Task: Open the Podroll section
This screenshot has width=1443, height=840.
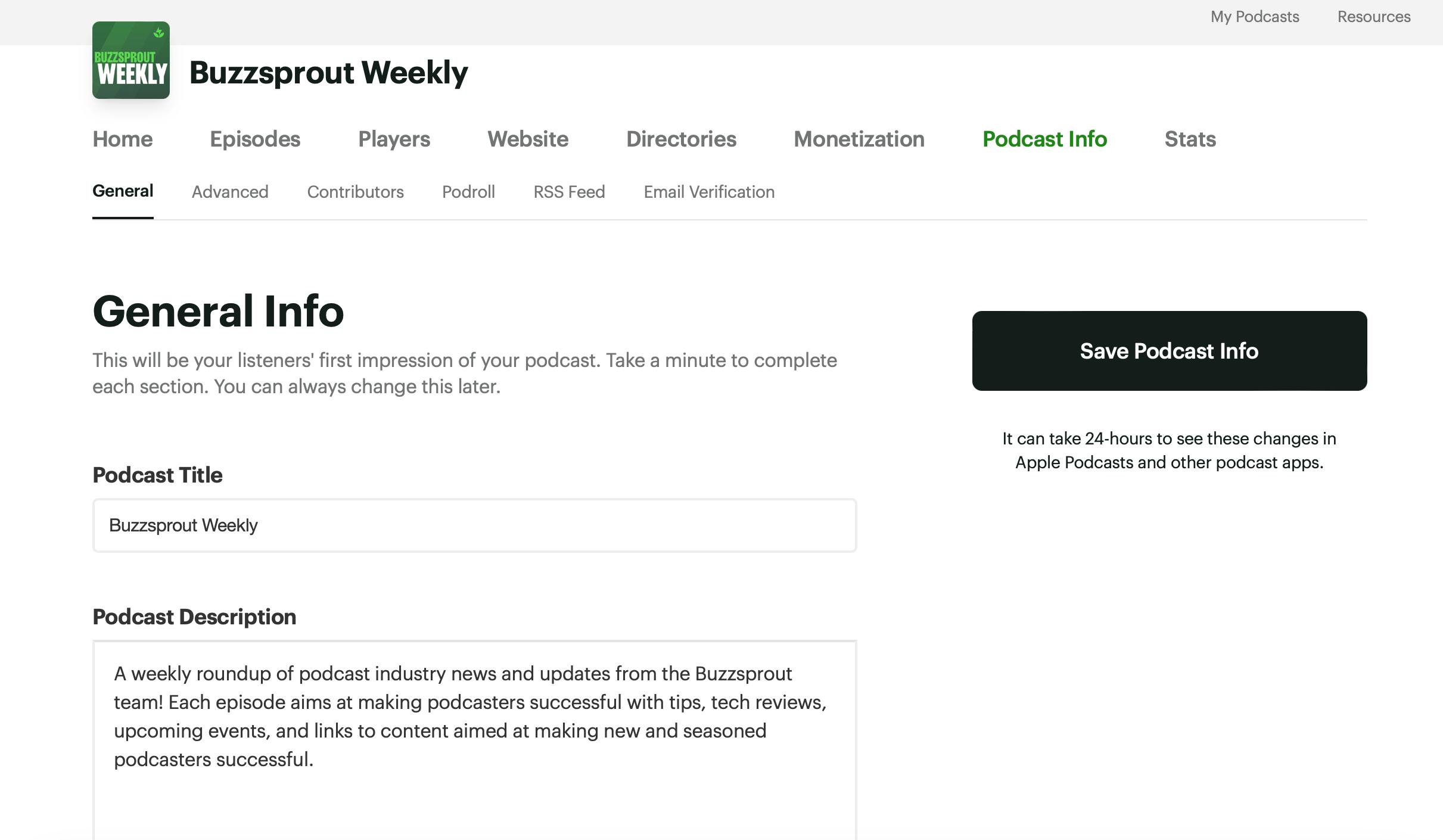Action: coord(468,192)
